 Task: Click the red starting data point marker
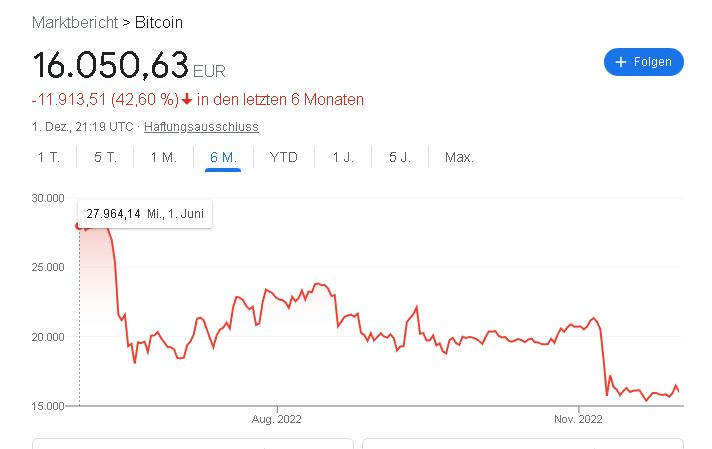tap(79, 225)
